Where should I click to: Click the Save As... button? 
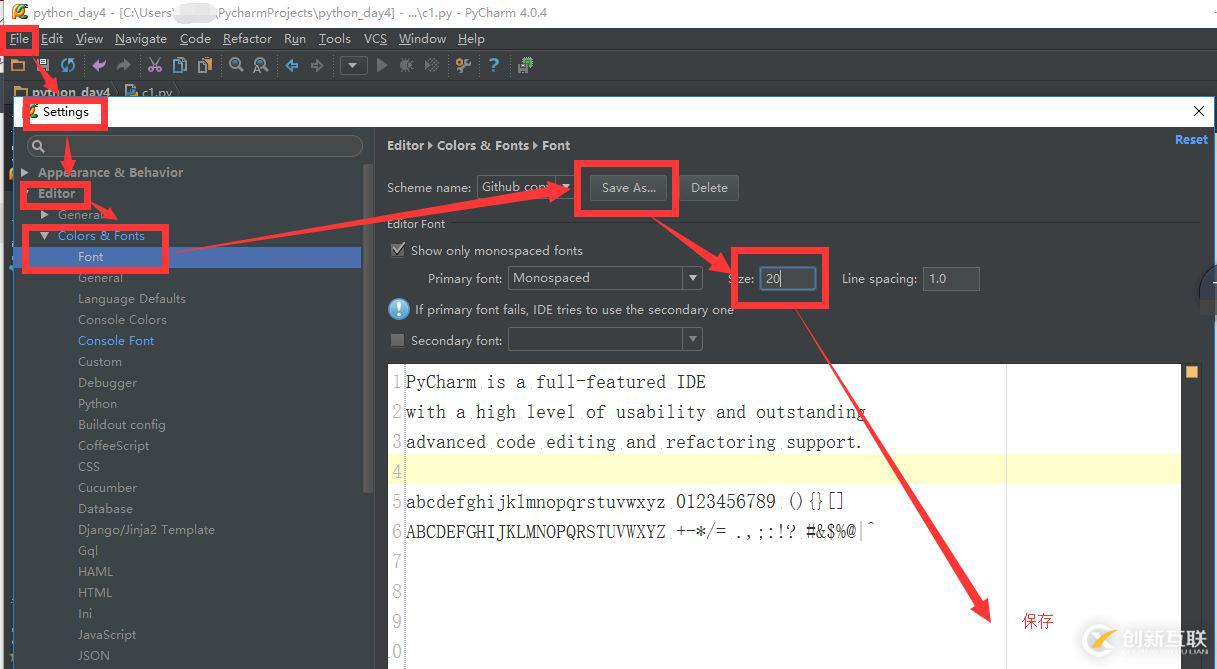tap(629, 187)
